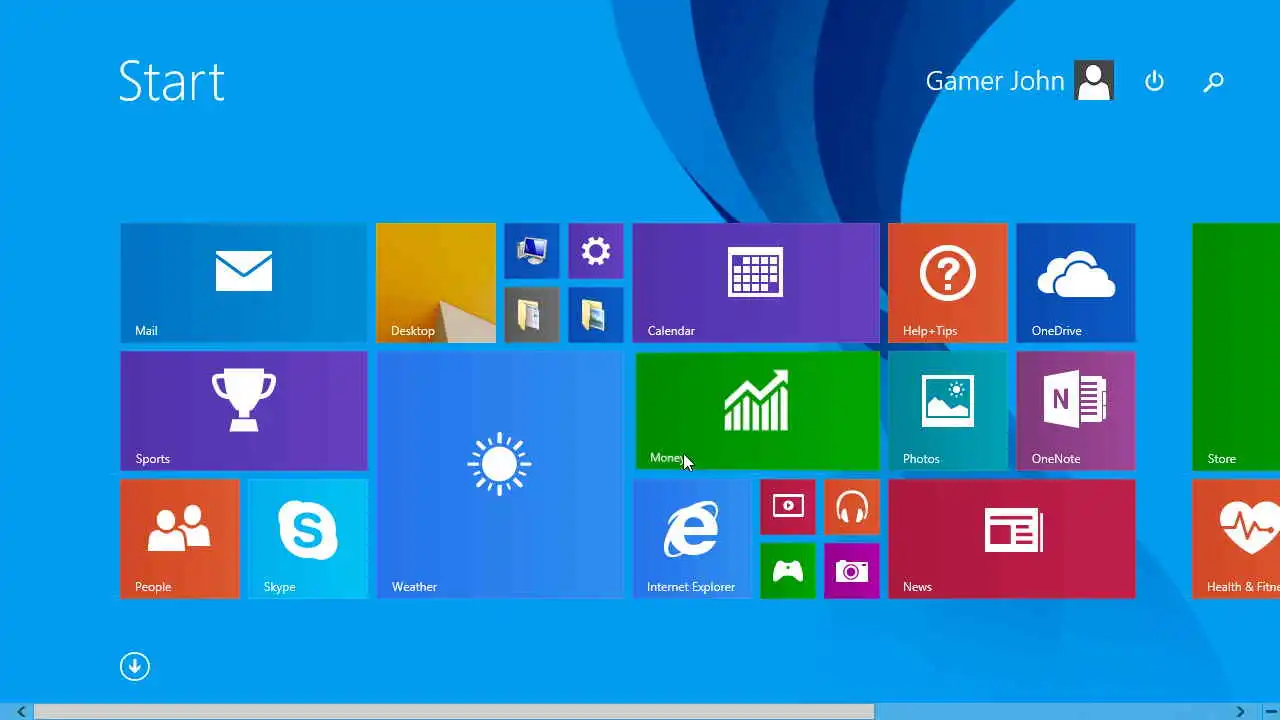Open the PC settings gear tile

click(x=596, y=251)
